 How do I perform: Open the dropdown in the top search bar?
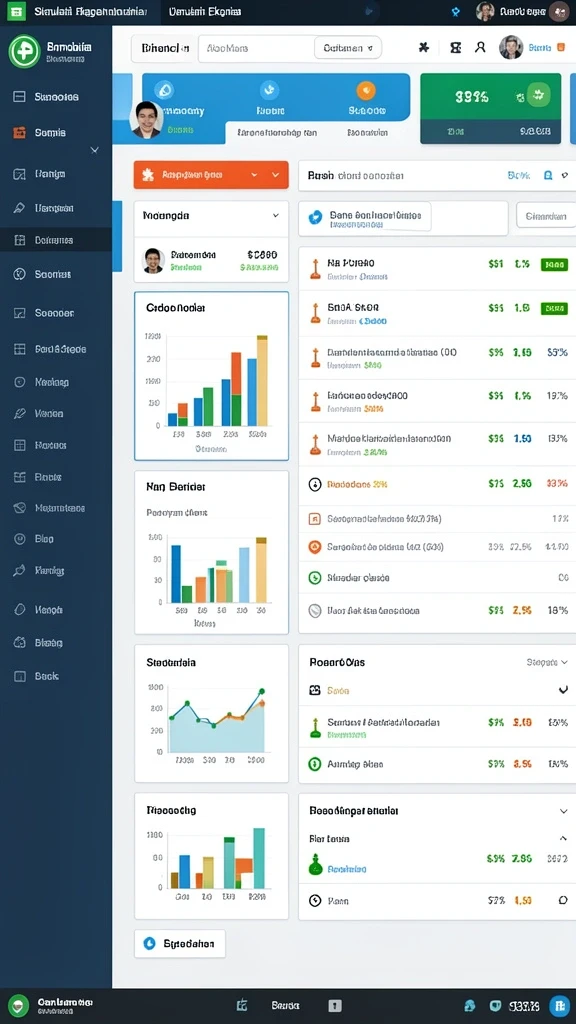point(348,48)
